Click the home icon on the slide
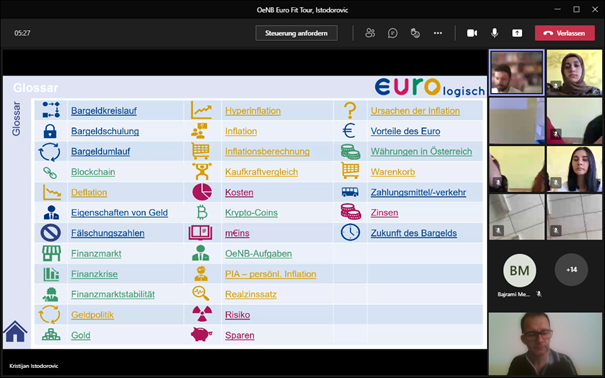The image size is (605, 378). [15, 331]
